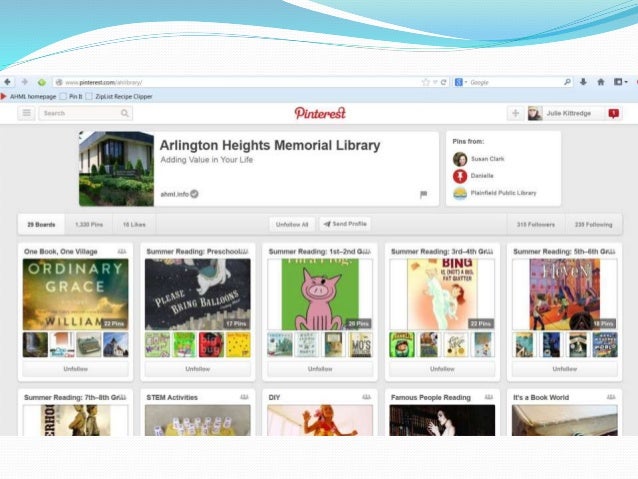
Task: Click the Pinterest logo
Action: 320,113
